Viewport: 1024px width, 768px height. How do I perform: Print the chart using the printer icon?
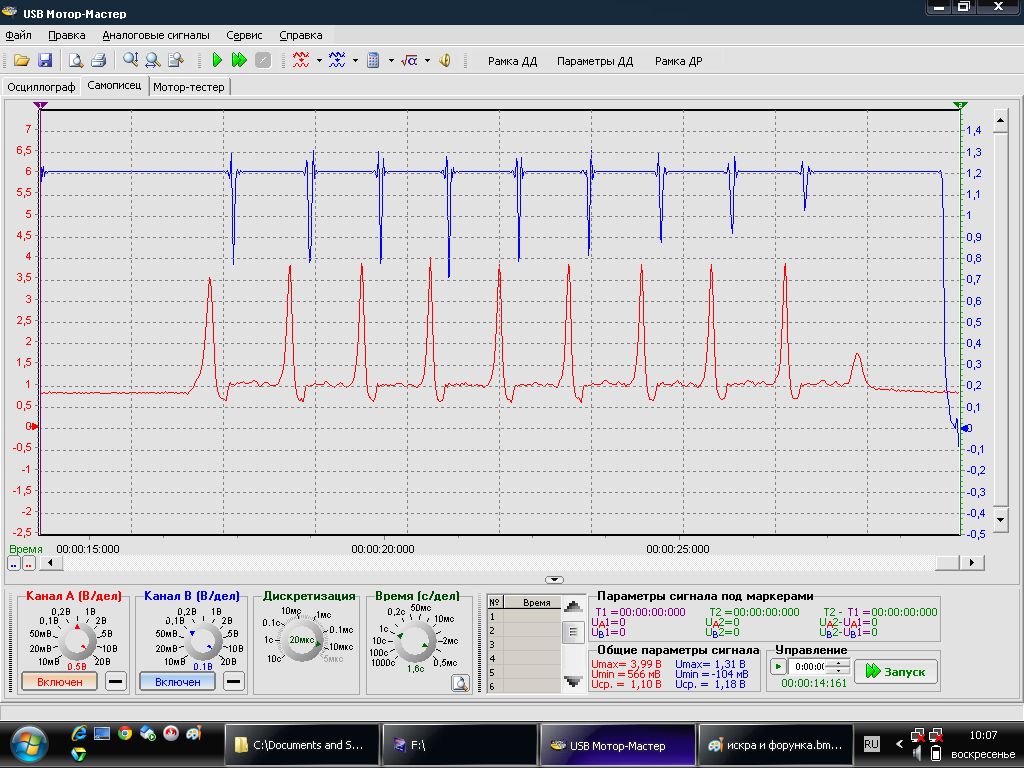click(x=99, y=61)
